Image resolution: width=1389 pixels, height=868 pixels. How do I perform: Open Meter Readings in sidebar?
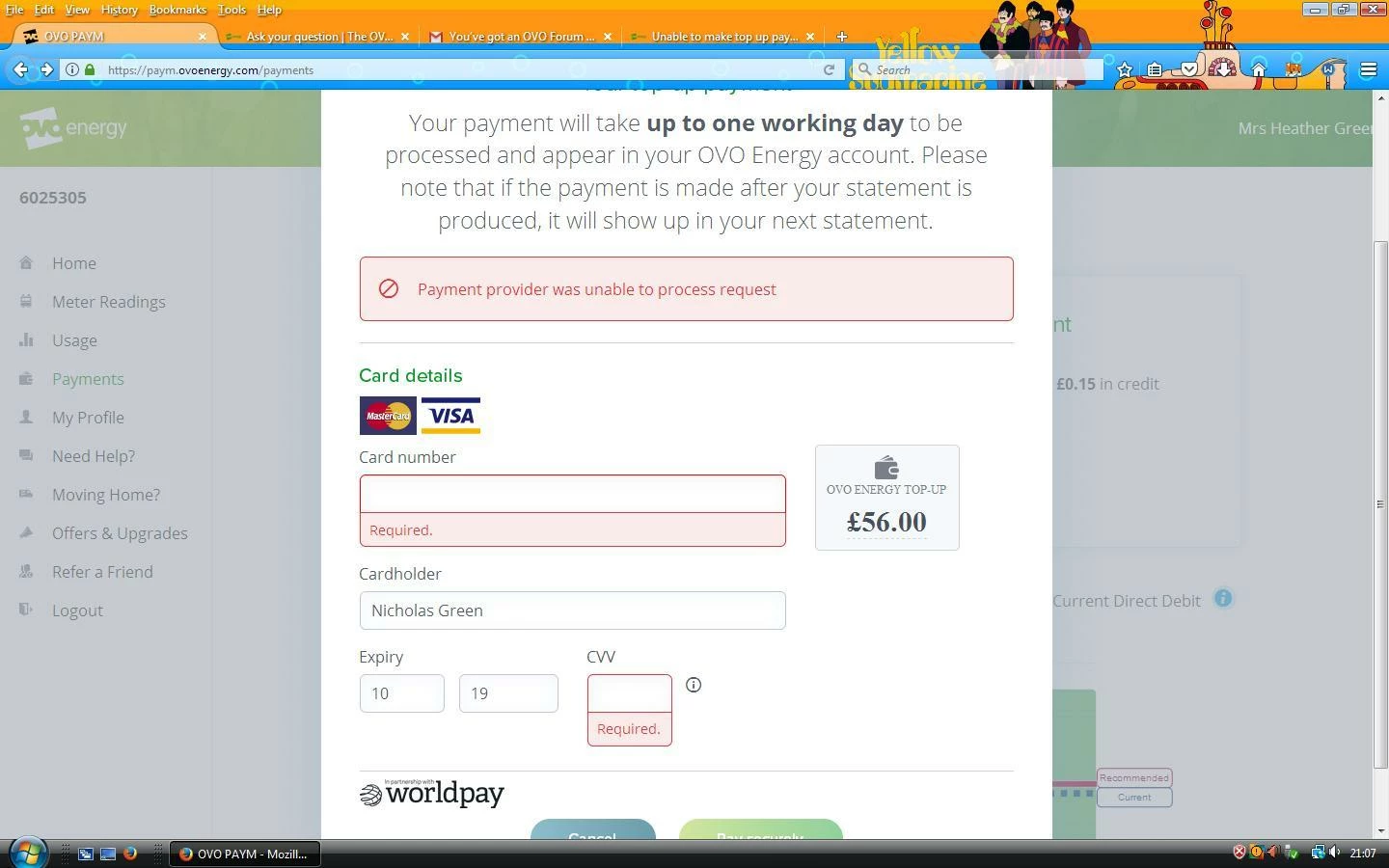click(x=109, y=302)
